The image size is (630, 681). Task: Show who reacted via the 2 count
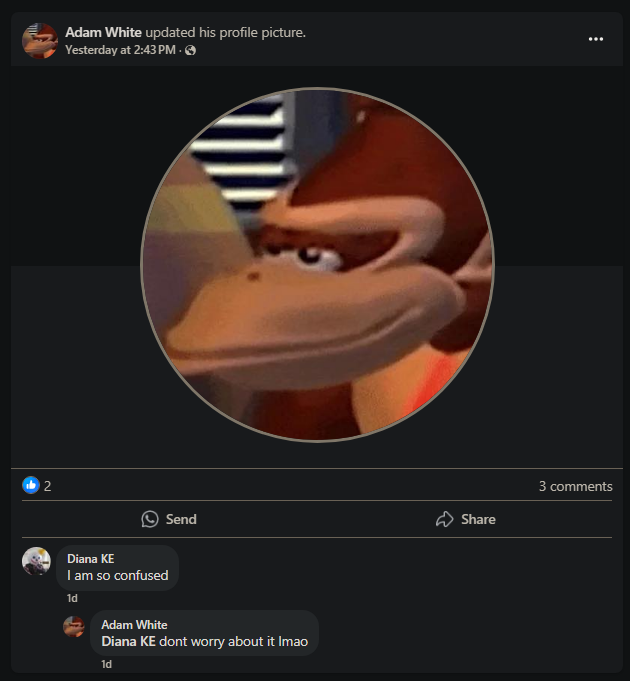(x=47, y=486)
